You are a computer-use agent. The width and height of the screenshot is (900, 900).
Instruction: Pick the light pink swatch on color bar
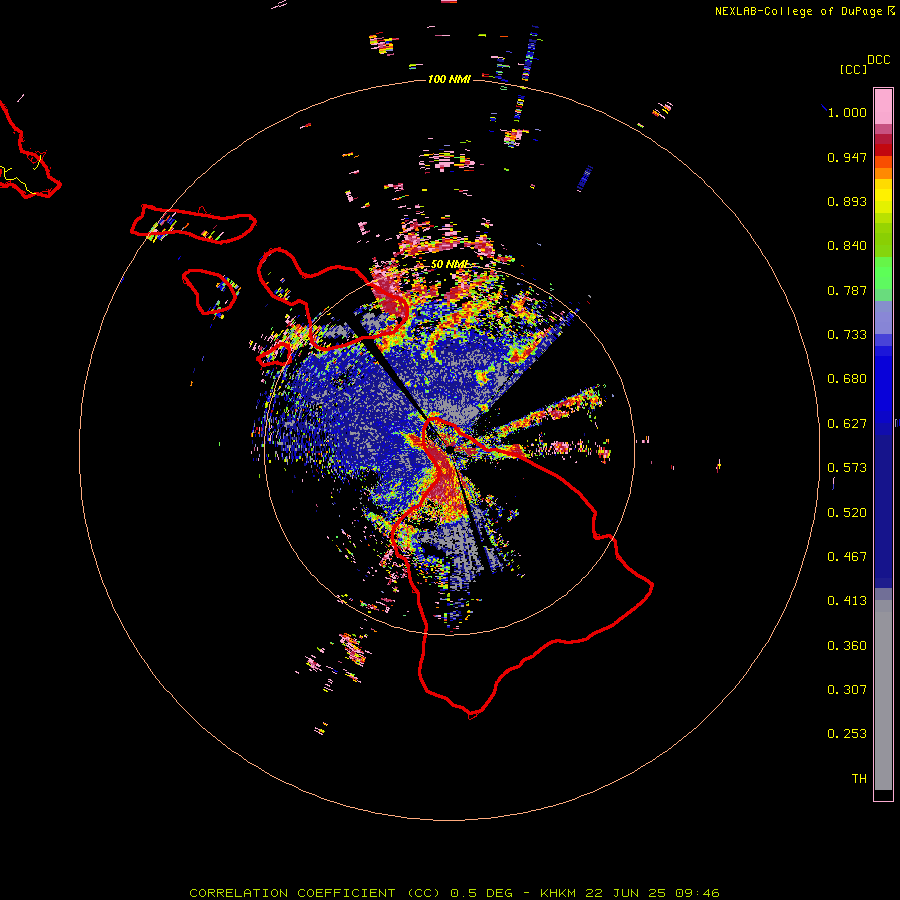(x=883, y=107)
